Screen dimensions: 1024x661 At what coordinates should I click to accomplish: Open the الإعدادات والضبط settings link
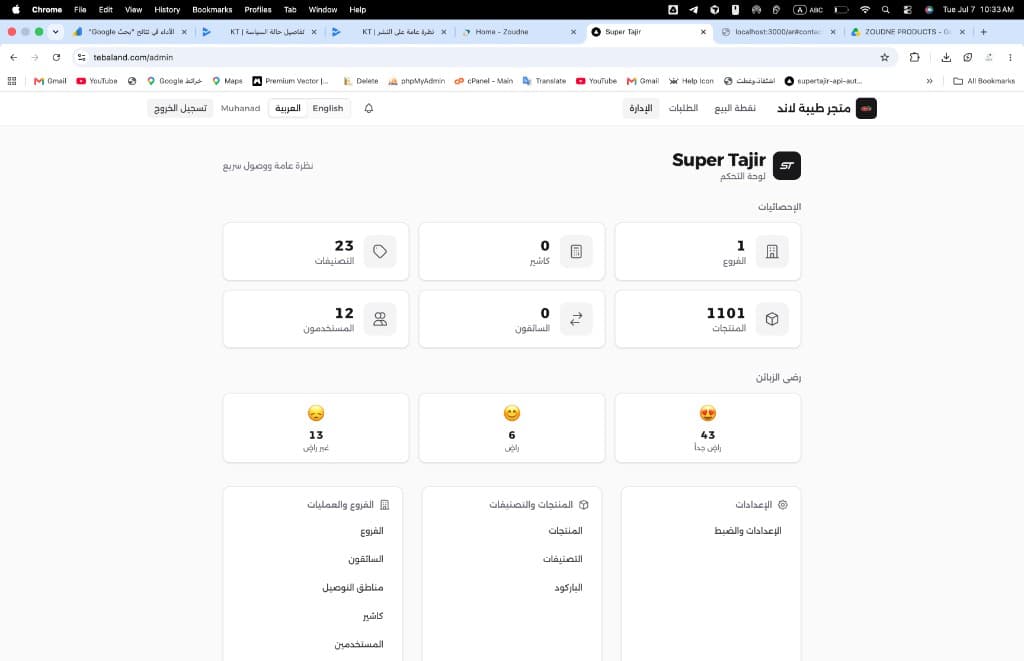point(748,531)
